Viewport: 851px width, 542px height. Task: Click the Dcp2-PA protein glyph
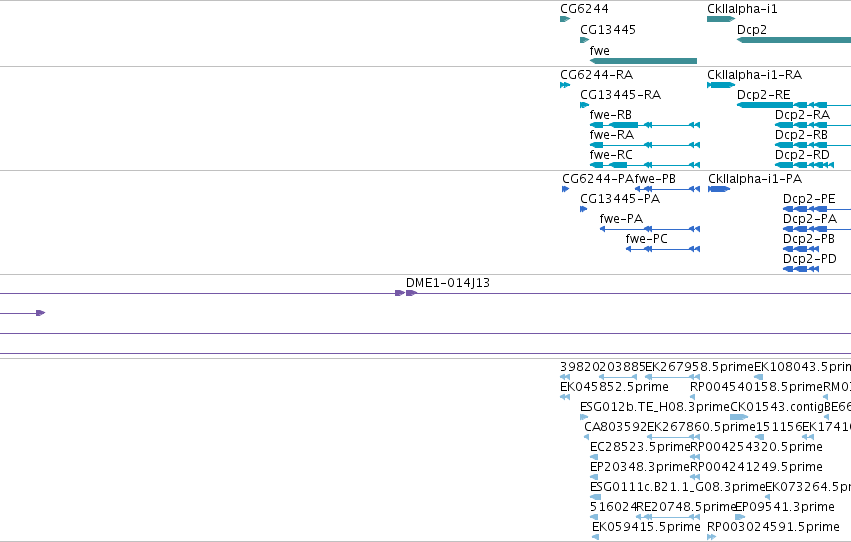click(x=817, y=229)
